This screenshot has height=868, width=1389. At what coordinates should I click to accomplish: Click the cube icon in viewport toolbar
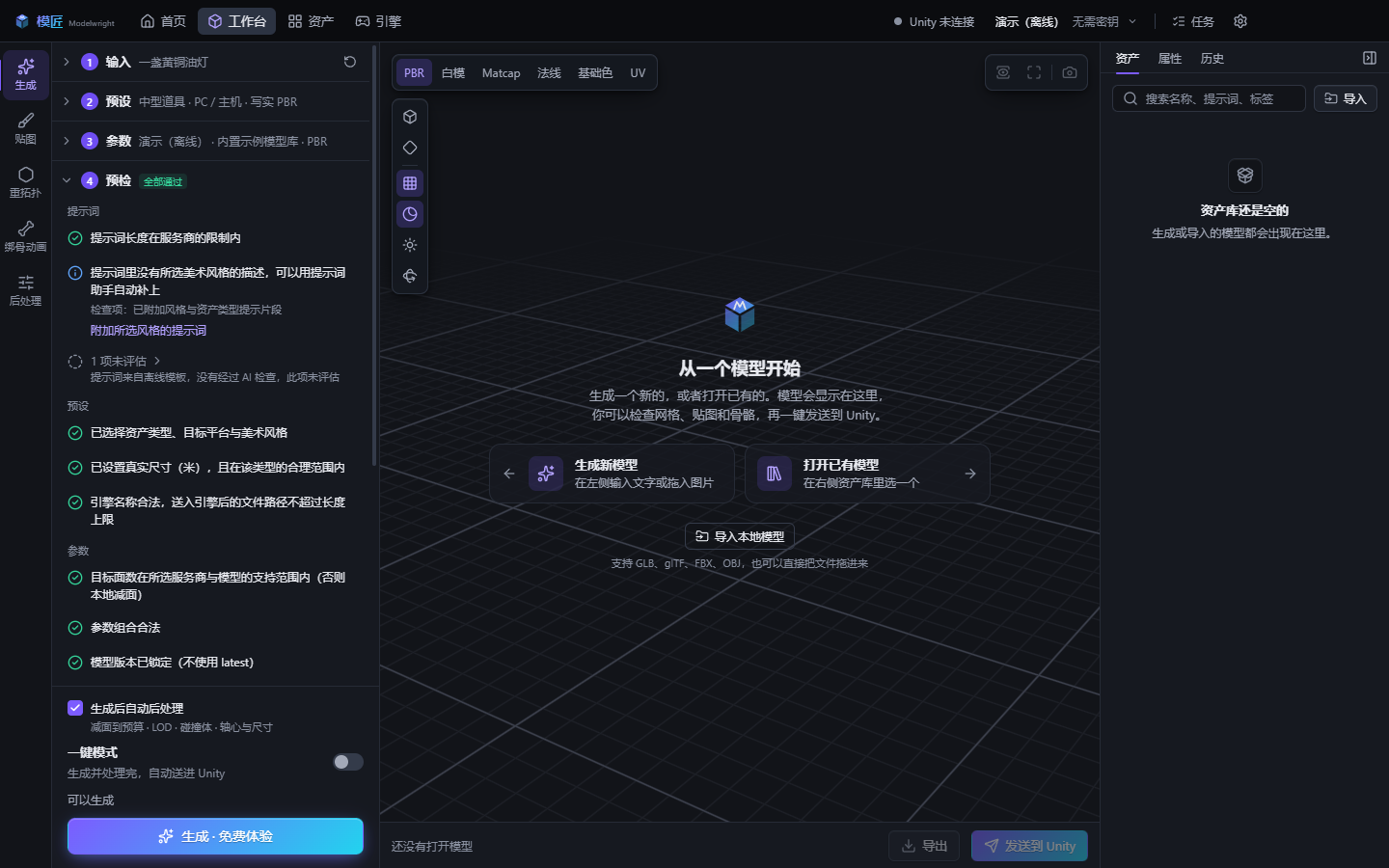[x=410, y=117]
